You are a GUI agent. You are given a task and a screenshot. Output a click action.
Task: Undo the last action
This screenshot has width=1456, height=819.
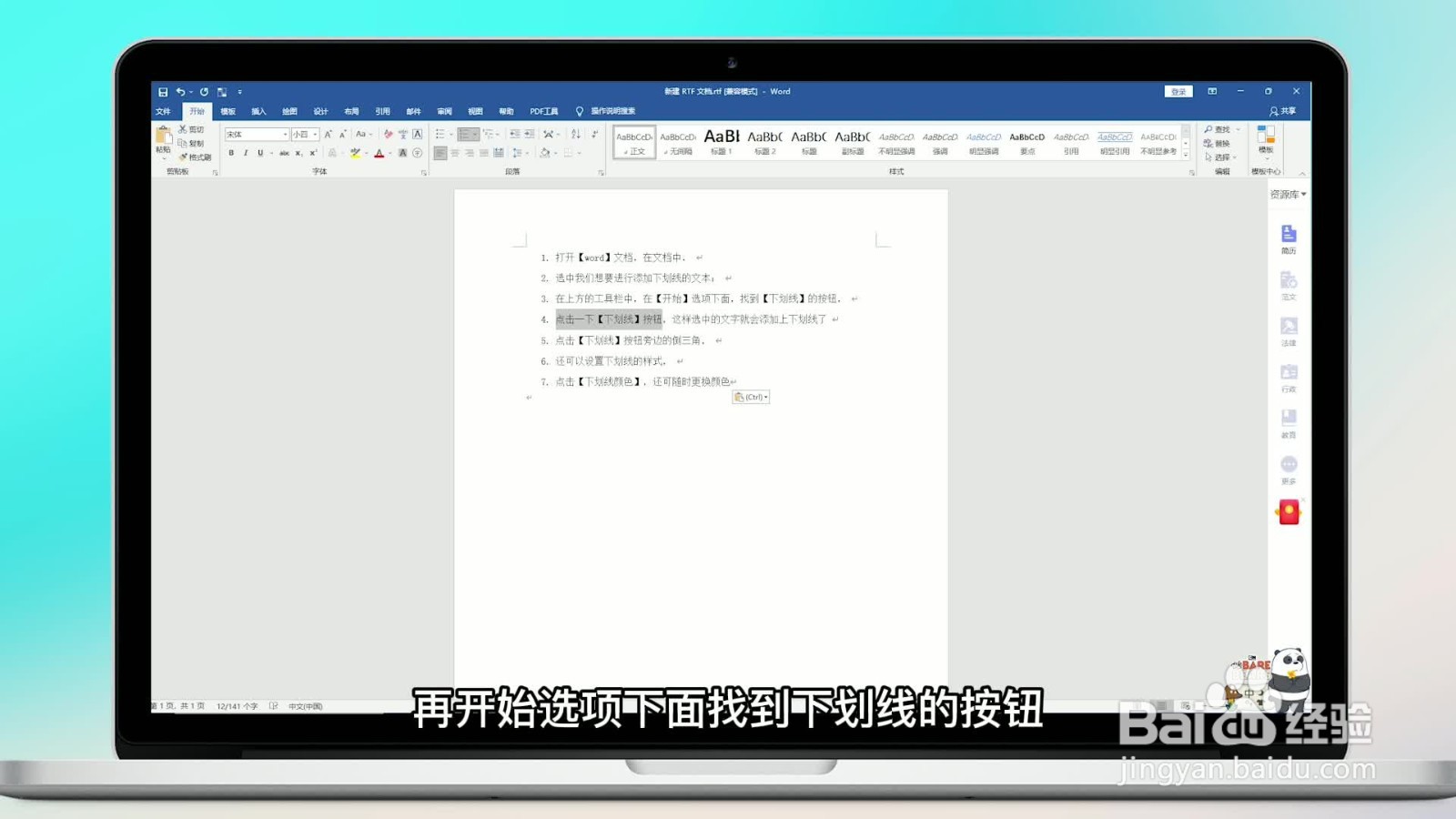coord(180,92)
